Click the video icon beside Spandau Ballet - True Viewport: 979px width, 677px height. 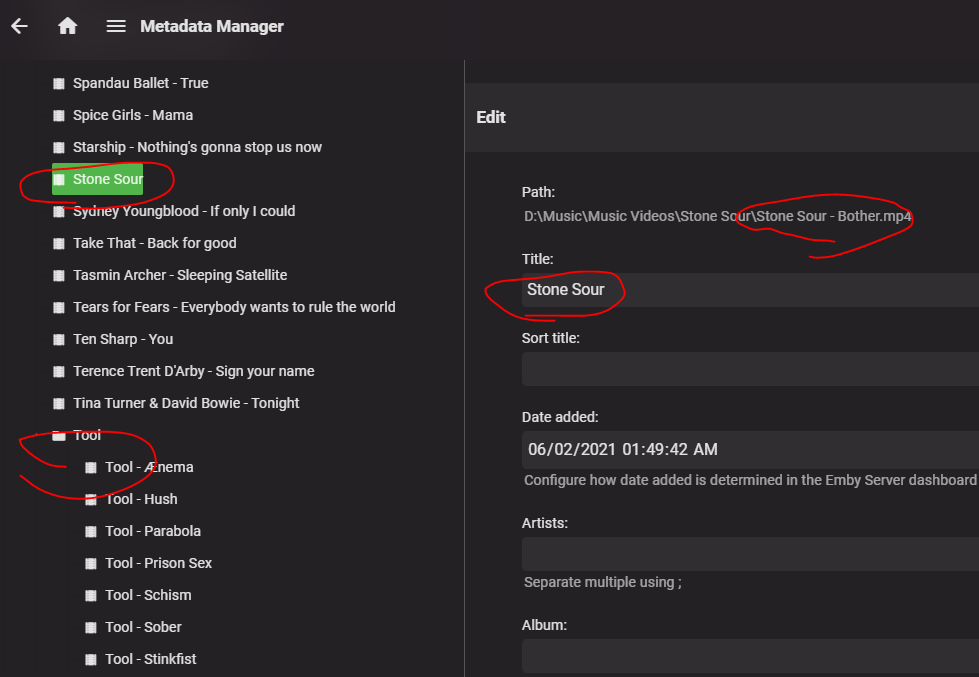59,83
